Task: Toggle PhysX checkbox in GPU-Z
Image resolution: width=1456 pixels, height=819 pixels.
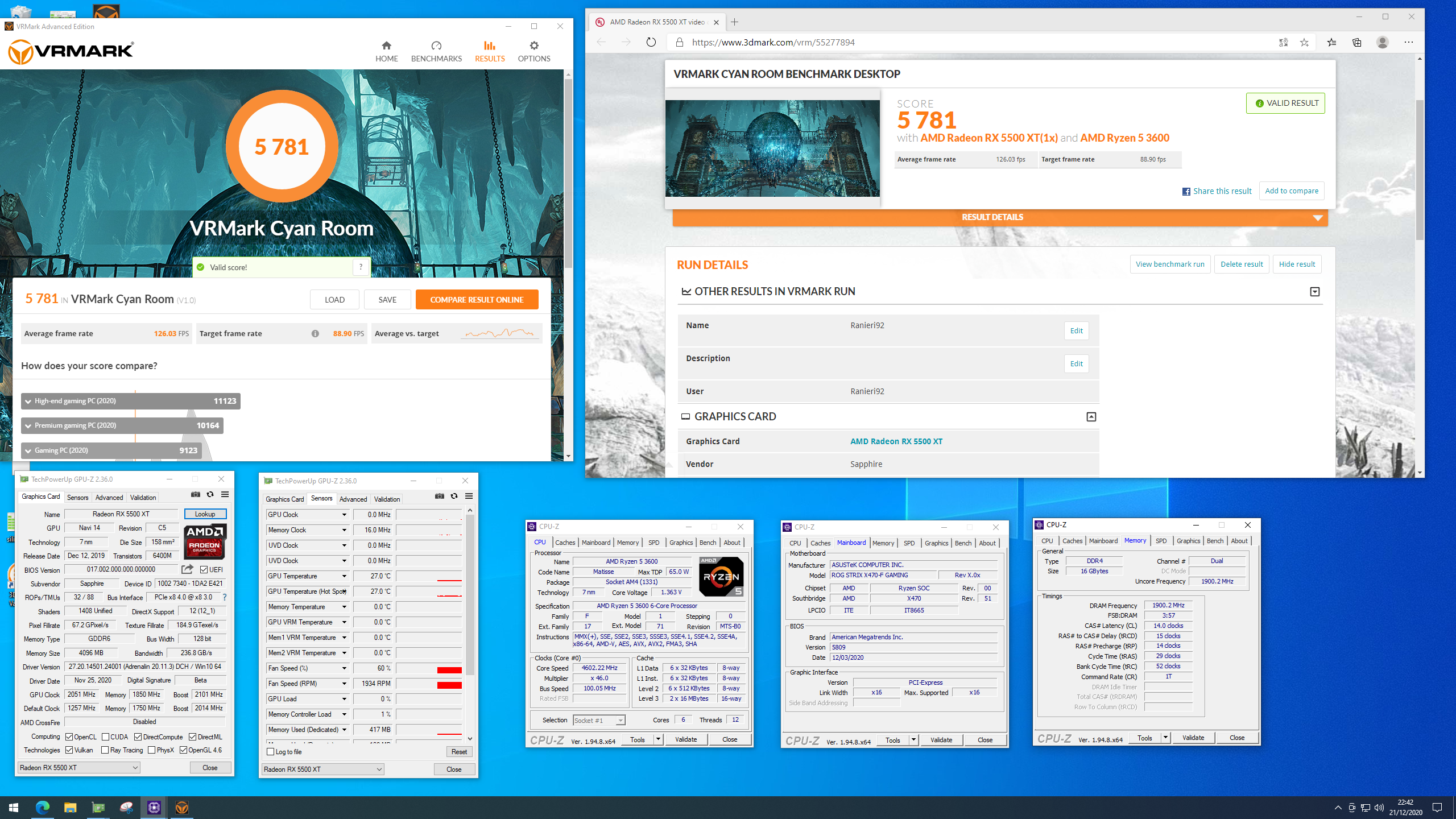Action: point(151,750)
